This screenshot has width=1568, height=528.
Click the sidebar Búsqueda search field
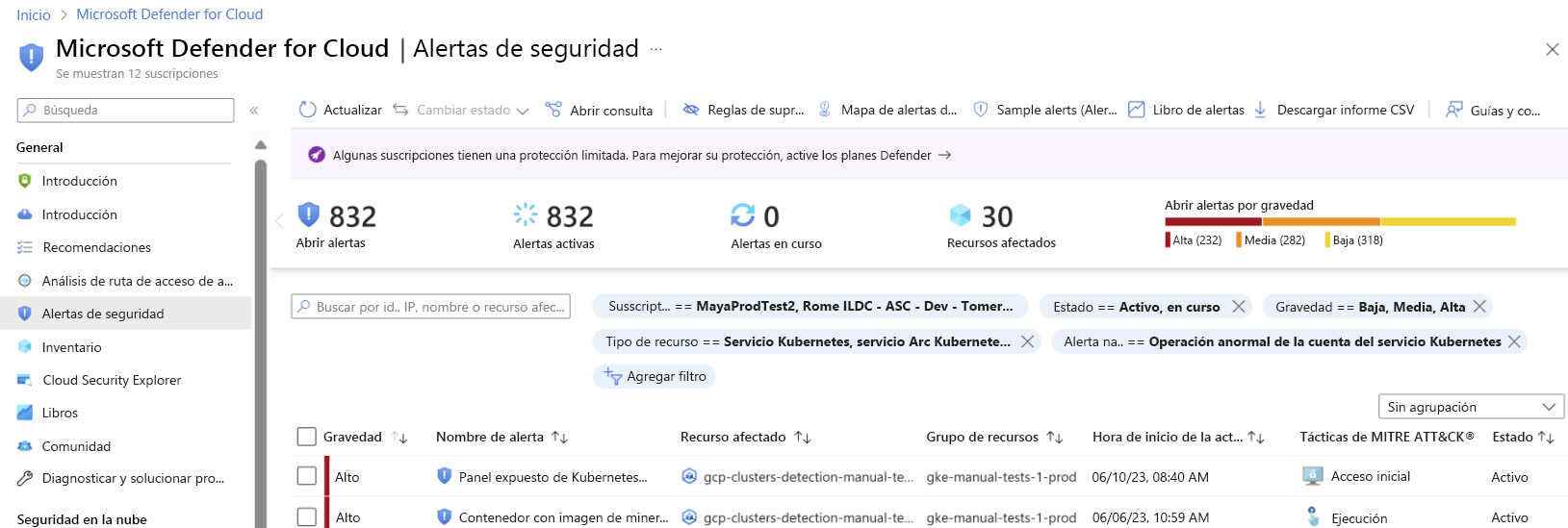125,111
